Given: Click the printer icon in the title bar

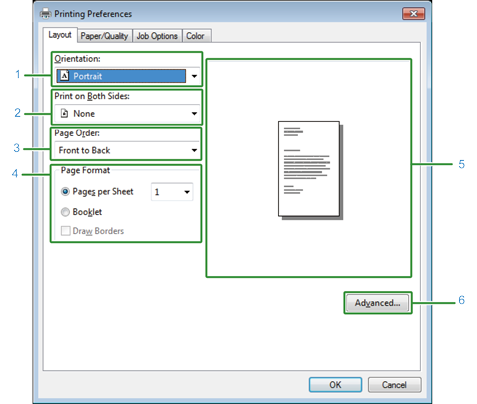Looking at the screenshot, I should (x=45, y=14).
